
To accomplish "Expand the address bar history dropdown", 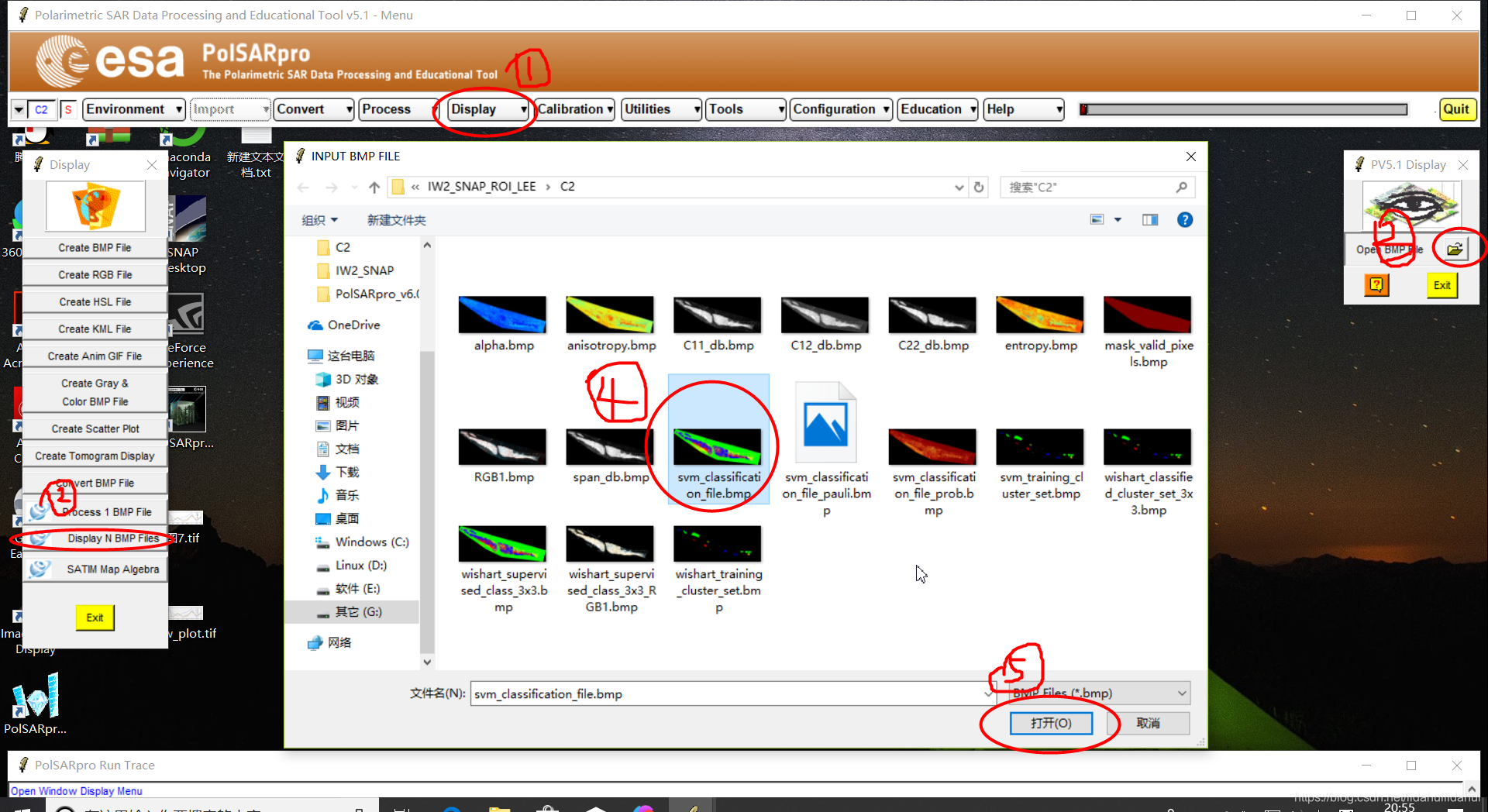I will coord(959,187).
